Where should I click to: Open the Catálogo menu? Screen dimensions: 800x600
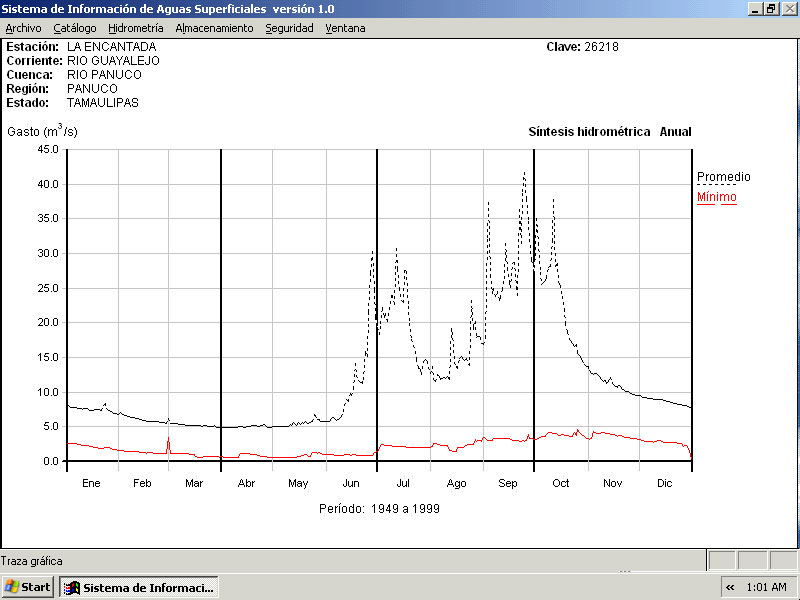pos(75,28)
